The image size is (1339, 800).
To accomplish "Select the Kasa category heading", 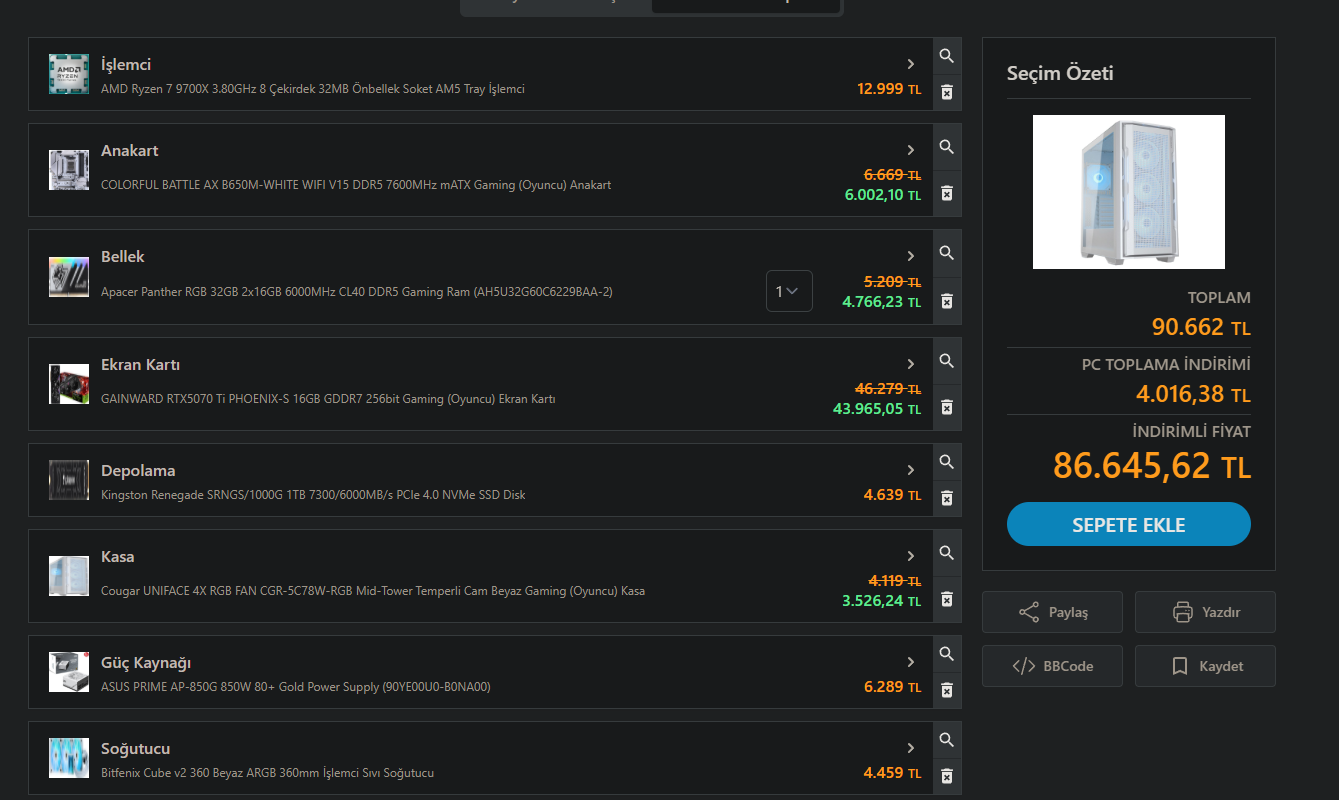I will tap(118, 556).
